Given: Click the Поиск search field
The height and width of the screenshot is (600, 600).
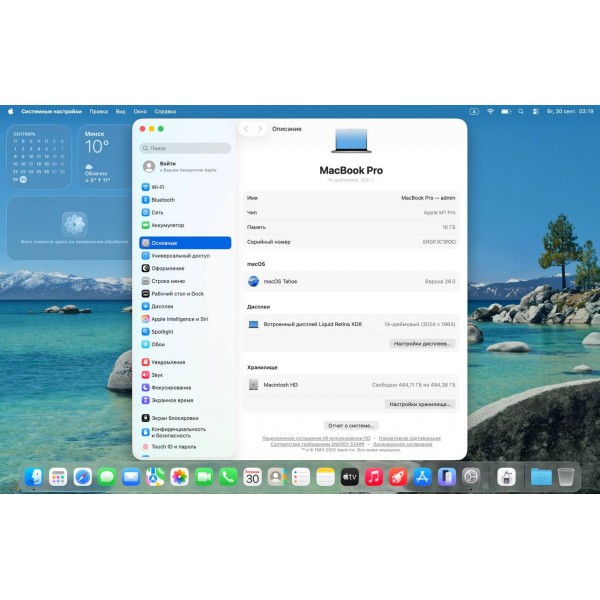Looking at the screenshot, I should click(185, 148).
